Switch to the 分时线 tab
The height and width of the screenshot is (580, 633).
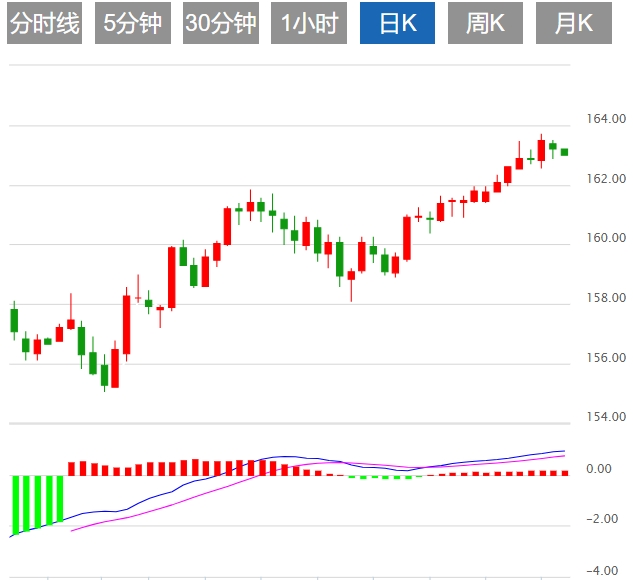pyautogui.click(x=44, y=23)
